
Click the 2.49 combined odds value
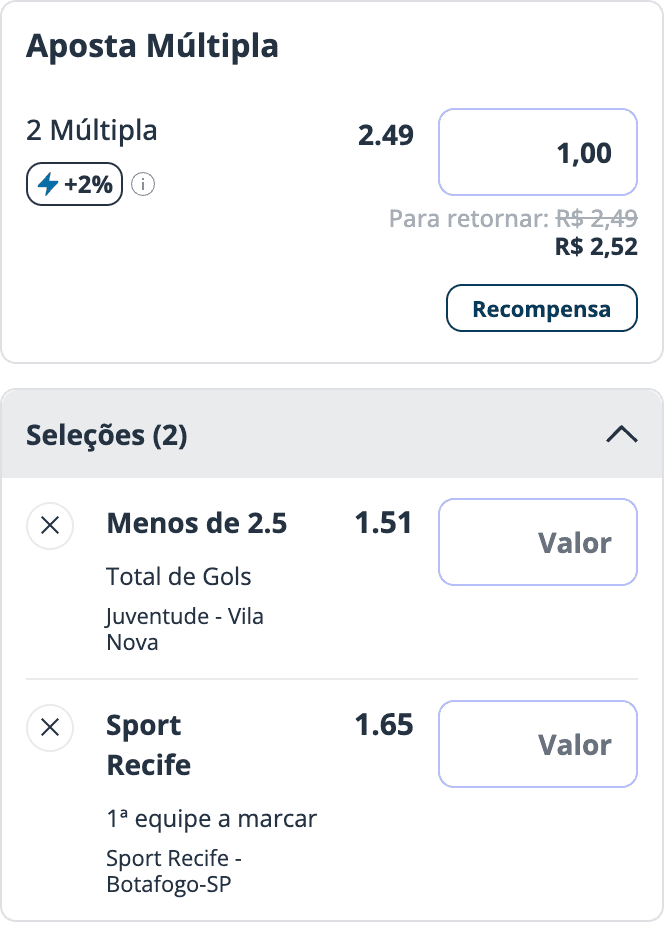coord(386,135)
